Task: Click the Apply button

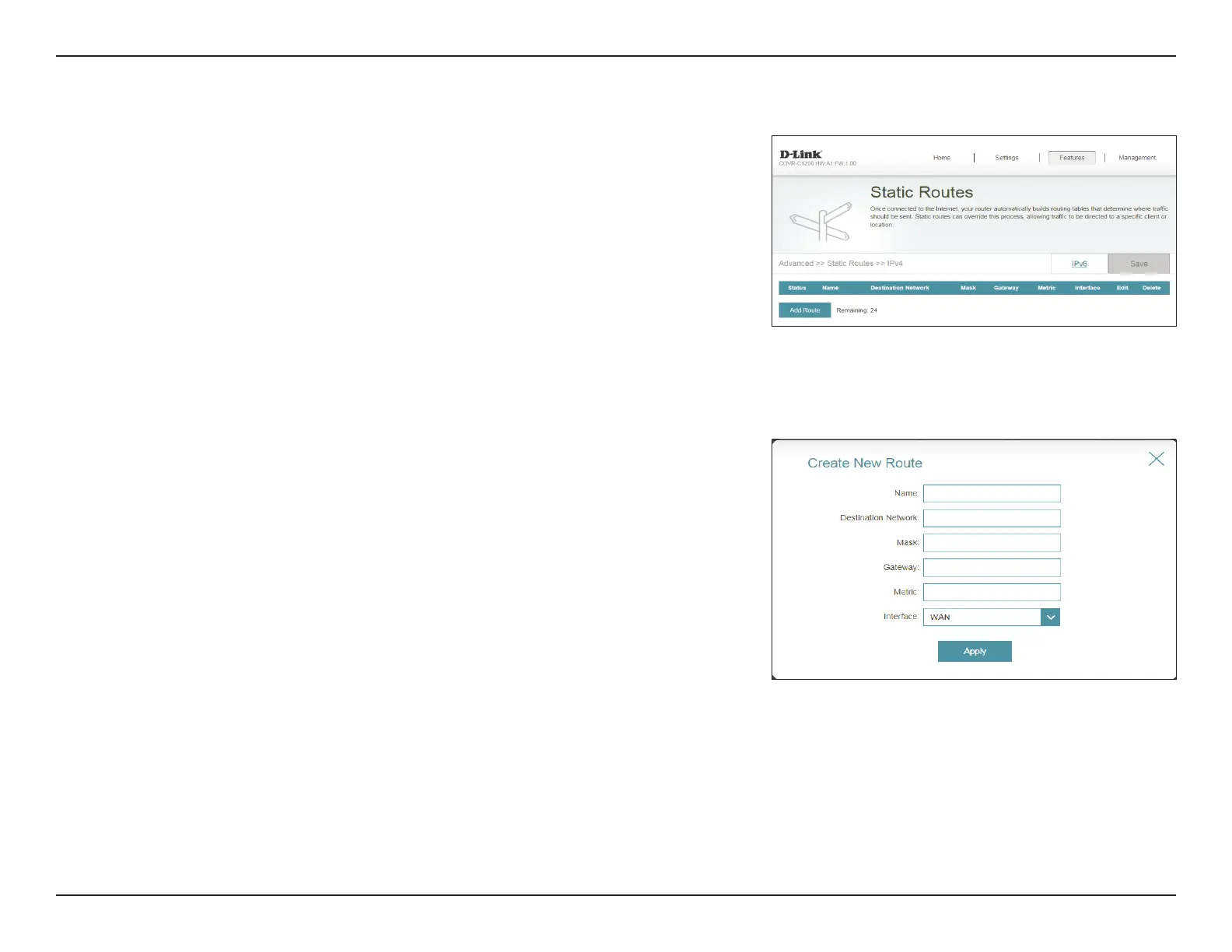Action: [975, 652]
